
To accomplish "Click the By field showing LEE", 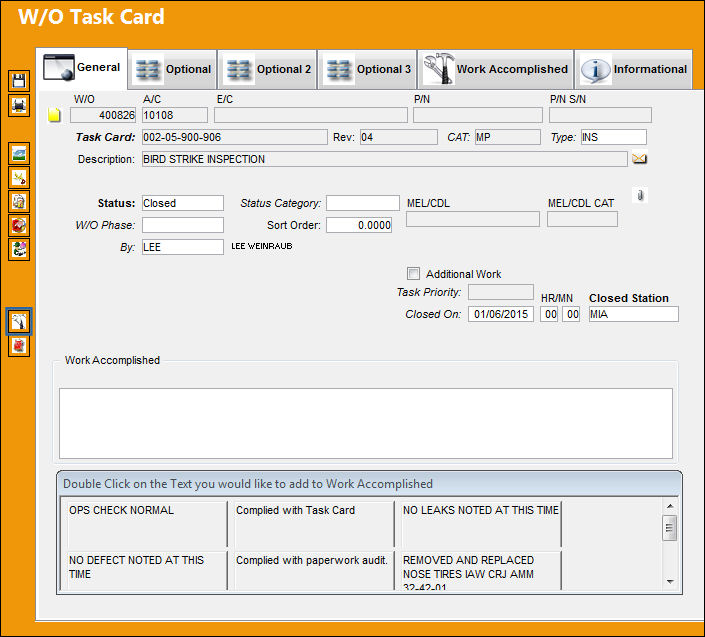I will pos(183,247).
